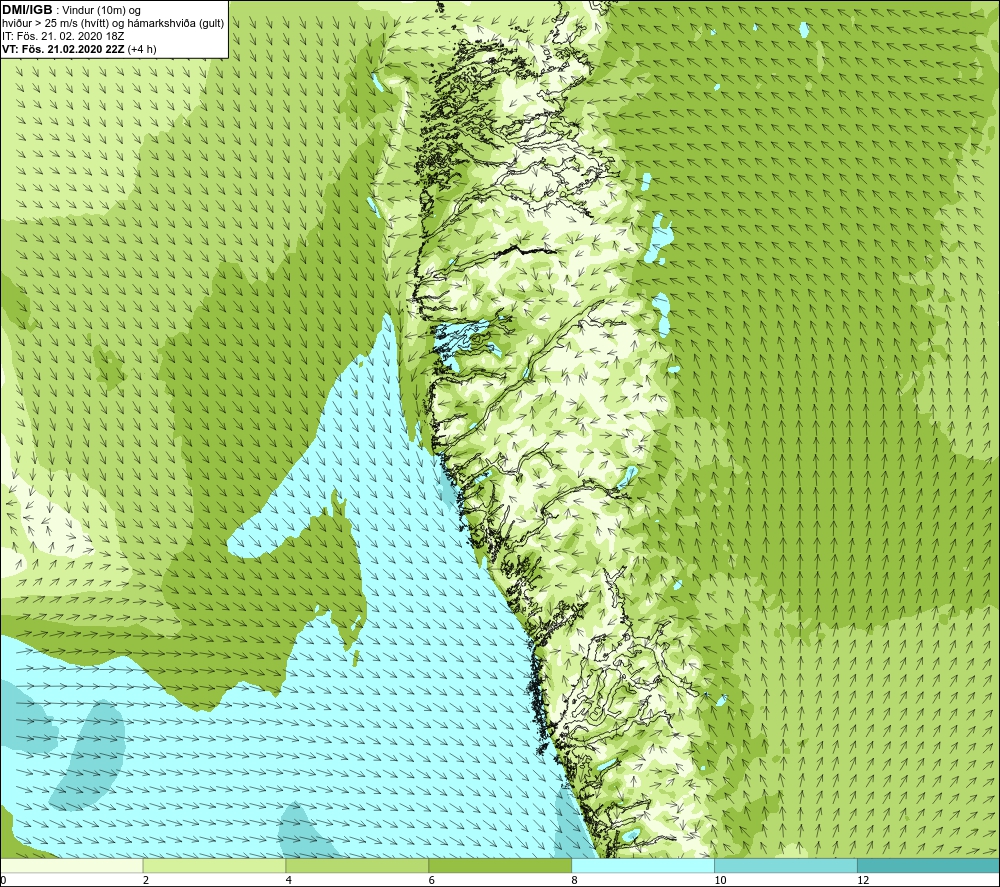Select the dark teal above-12 m/s scale segment
Image resolution: width=1000 pixels, height=887 pixels.
(x=929, y=865)
